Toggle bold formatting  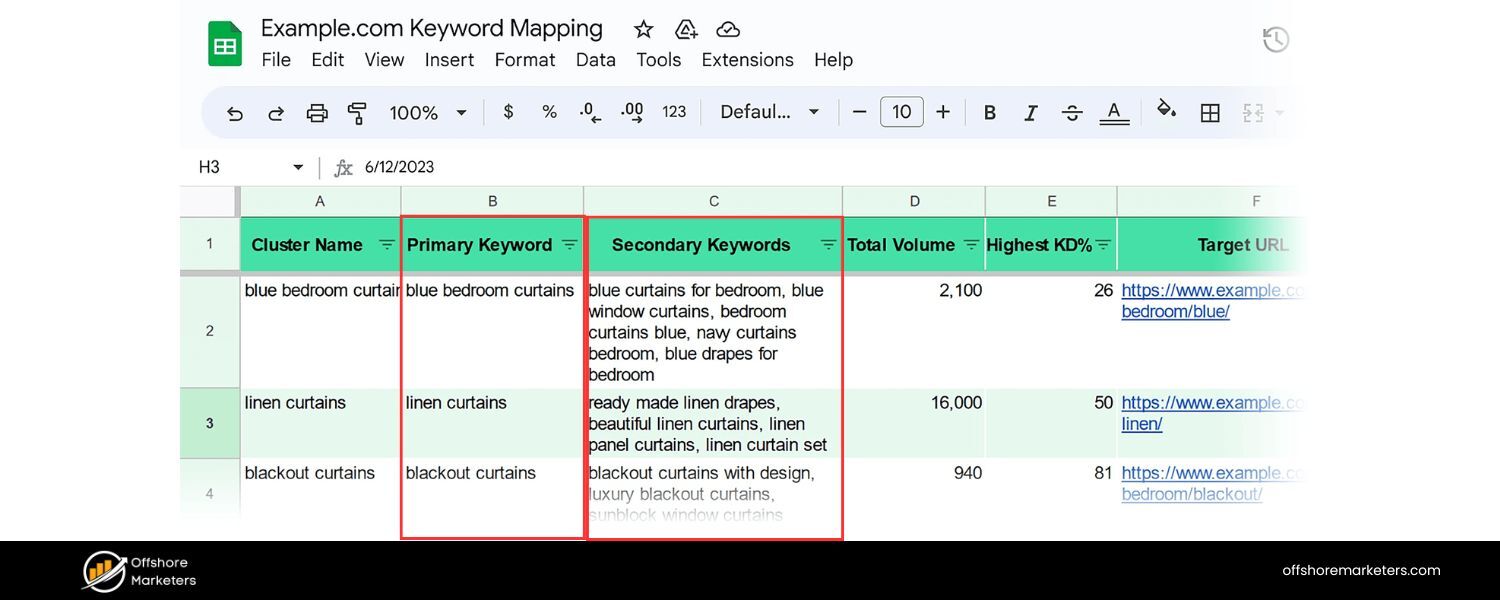click(x=989, y=112)
